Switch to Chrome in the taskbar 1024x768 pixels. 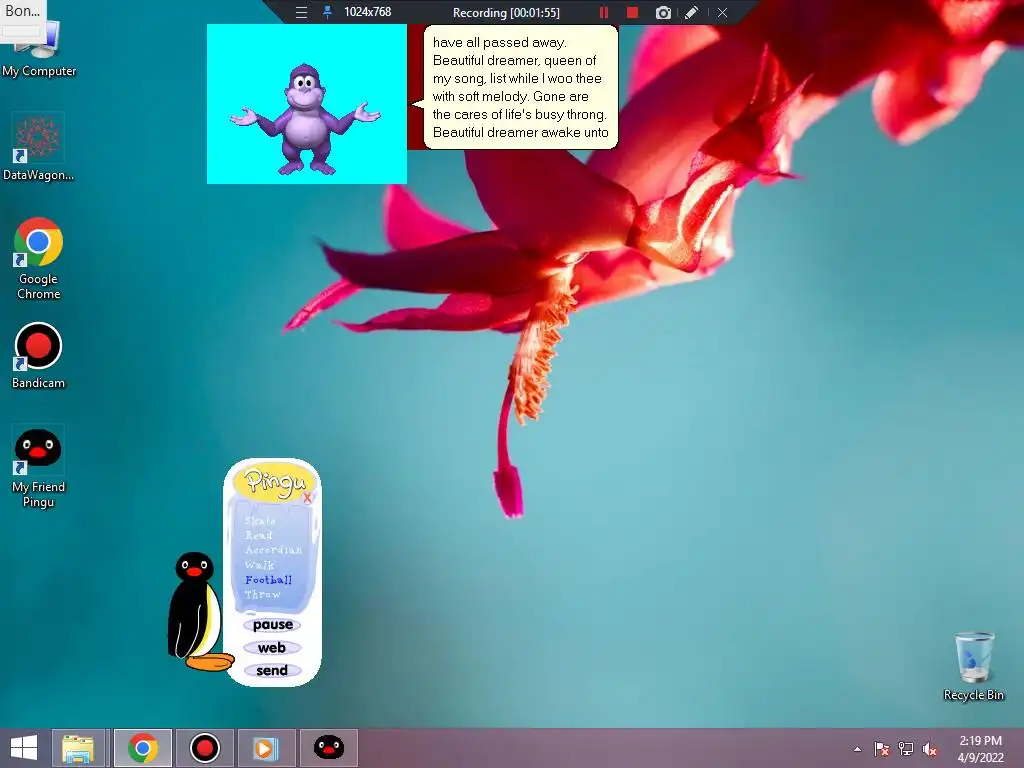coord(143,748)
